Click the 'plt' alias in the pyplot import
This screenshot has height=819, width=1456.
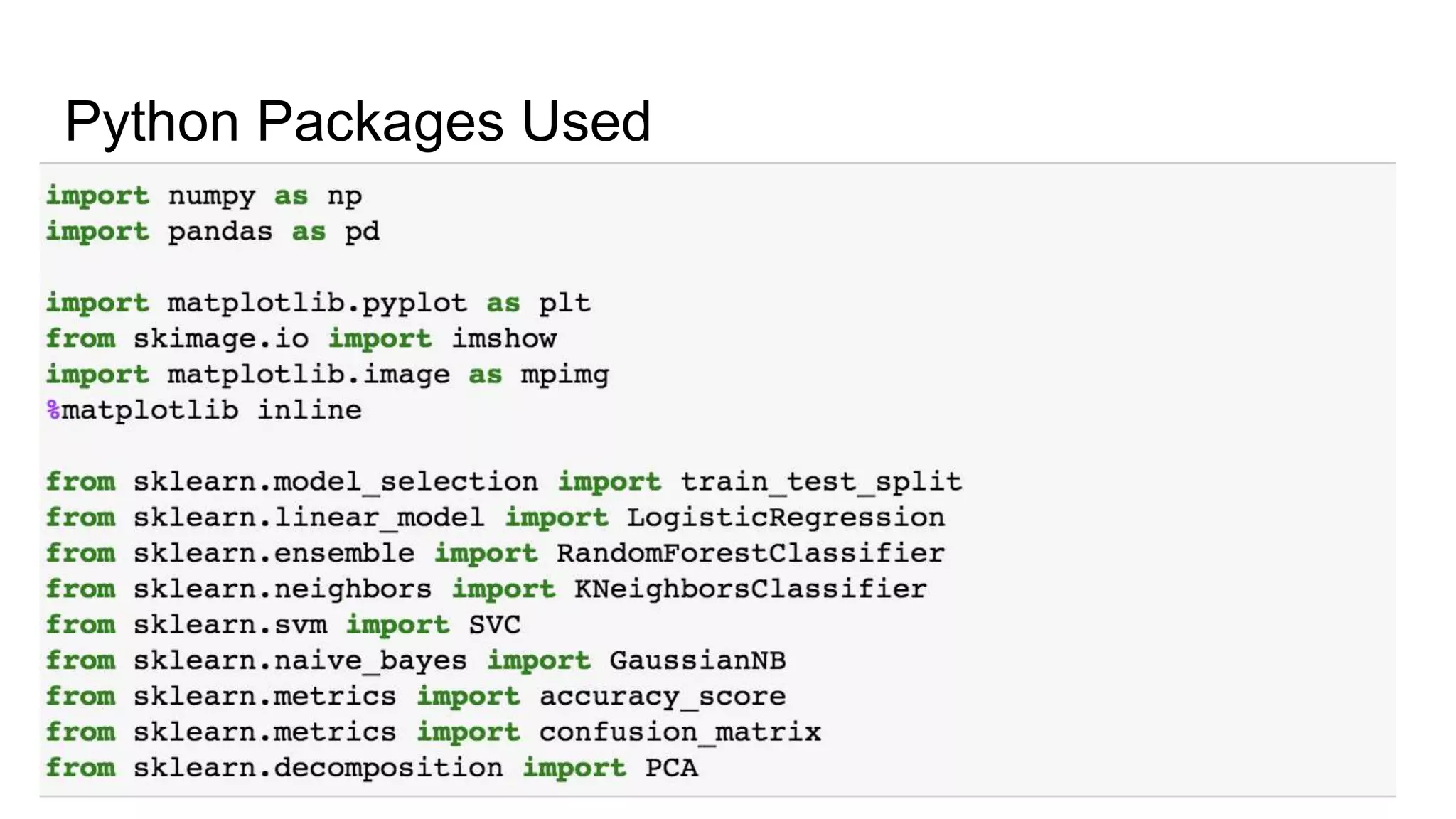(564, 304)
